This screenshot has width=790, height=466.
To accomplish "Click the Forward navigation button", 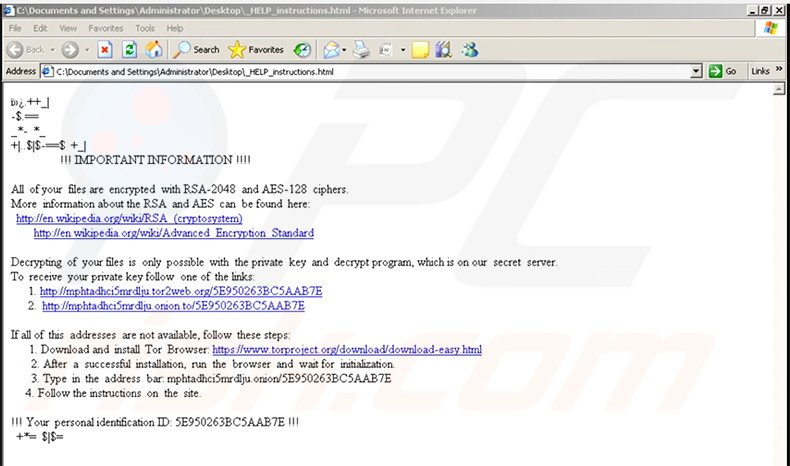I will pyautogui.click(x=70, y=49).
